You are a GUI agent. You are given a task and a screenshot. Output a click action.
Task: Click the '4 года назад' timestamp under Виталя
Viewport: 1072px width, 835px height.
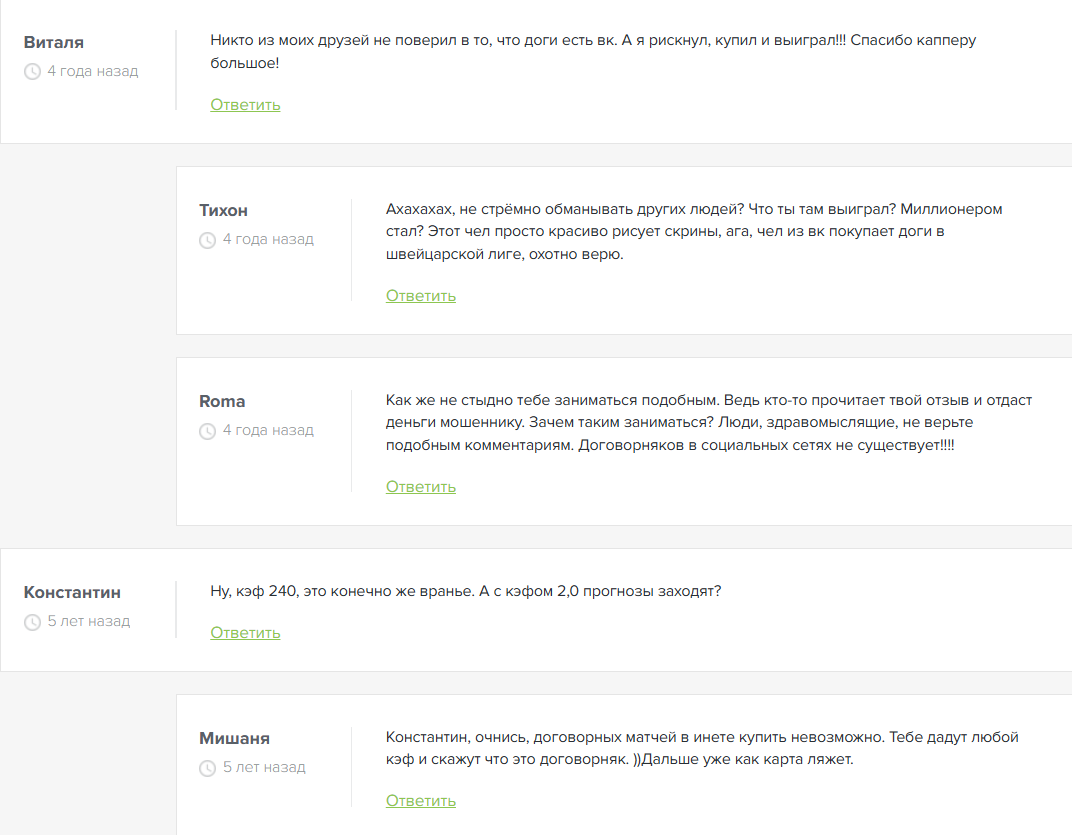[x=93, y=71]
